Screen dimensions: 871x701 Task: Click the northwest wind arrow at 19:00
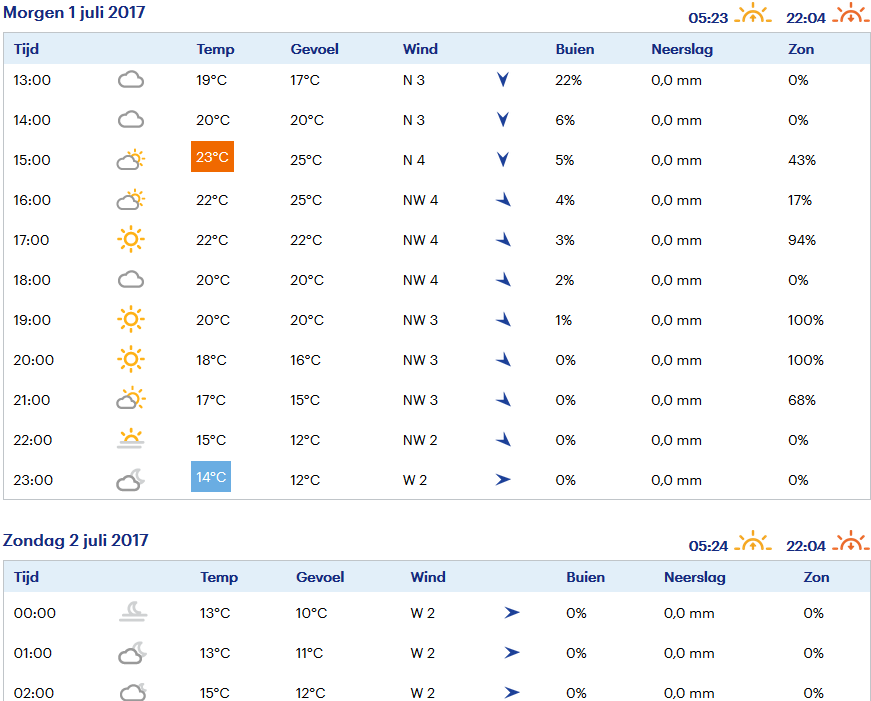503,319
